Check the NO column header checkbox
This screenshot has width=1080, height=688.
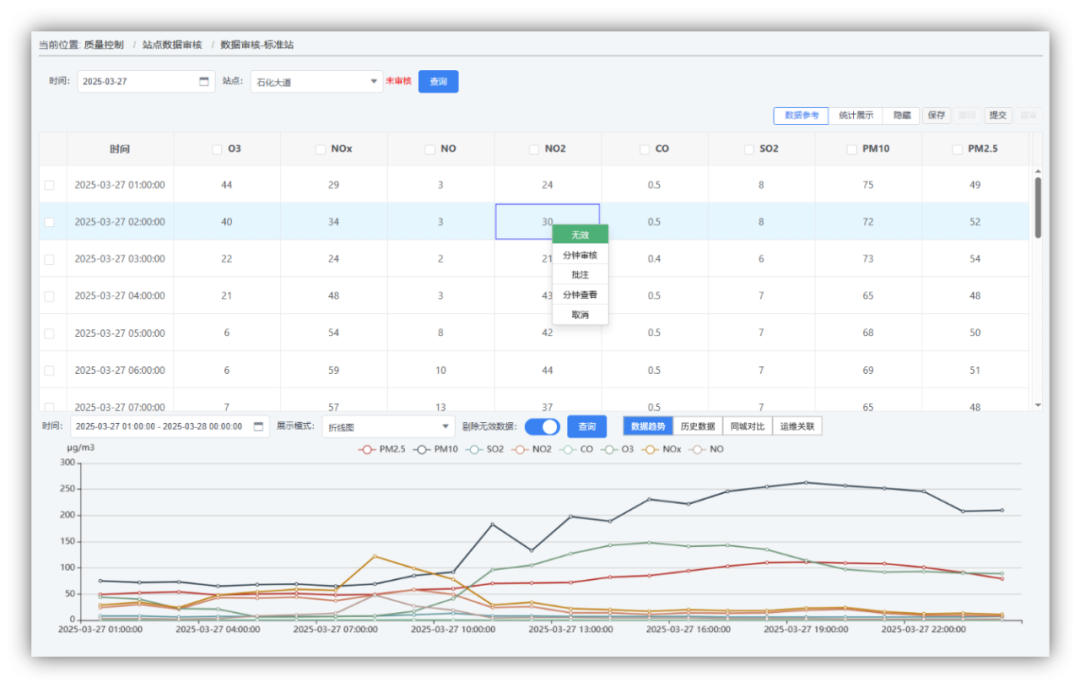(x=430, y=149)
